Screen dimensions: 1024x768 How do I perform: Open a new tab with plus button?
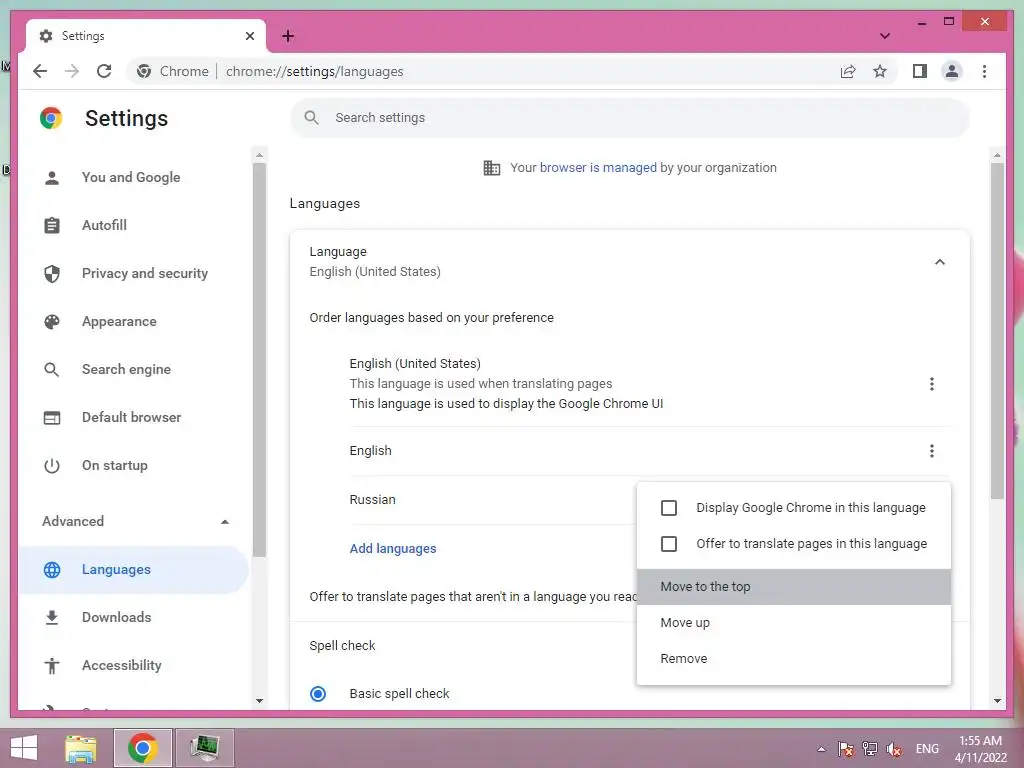point(288,36)
